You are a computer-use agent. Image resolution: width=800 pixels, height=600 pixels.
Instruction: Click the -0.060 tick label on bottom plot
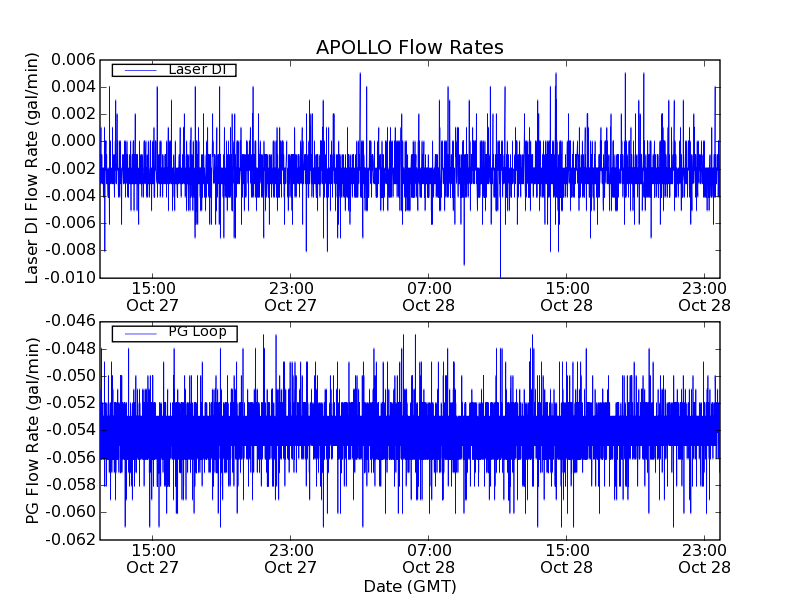[71, 512]
